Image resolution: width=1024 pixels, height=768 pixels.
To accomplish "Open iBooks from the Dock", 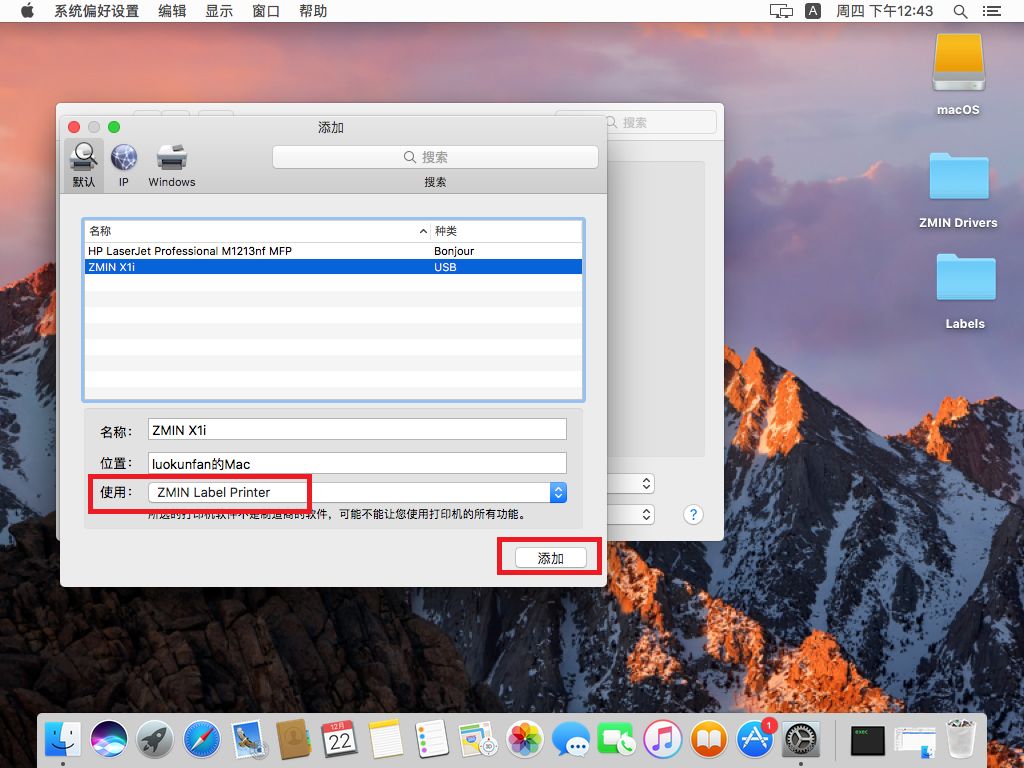I will click(x=709, y=740).
